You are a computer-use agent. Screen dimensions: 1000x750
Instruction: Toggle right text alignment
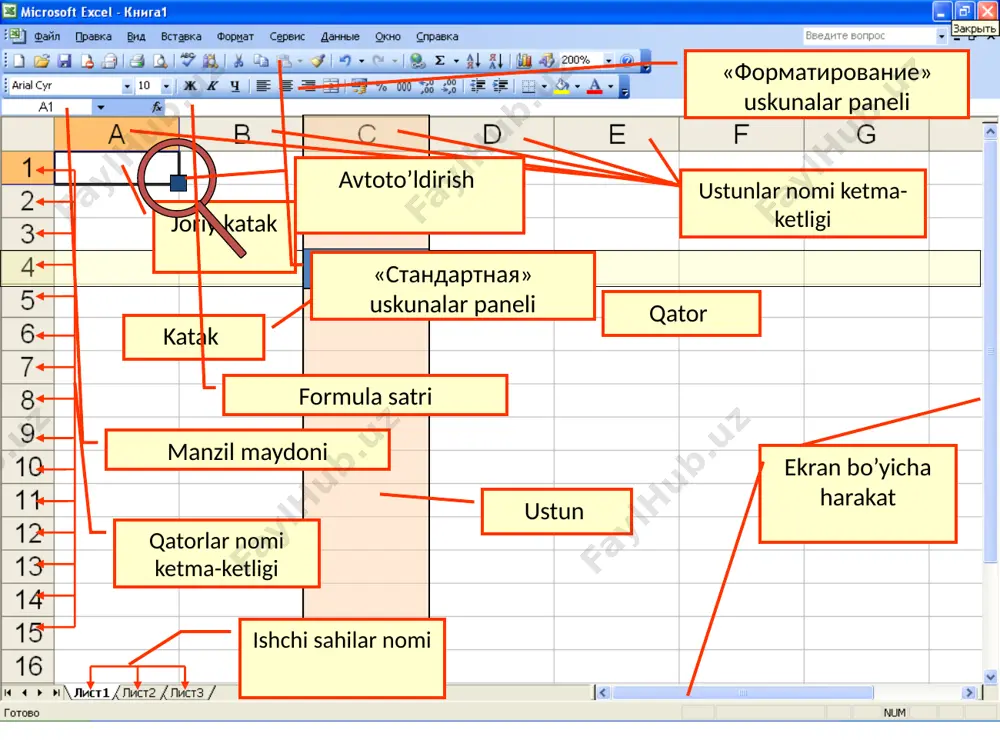pyautogui.click(x=309, y=86)
